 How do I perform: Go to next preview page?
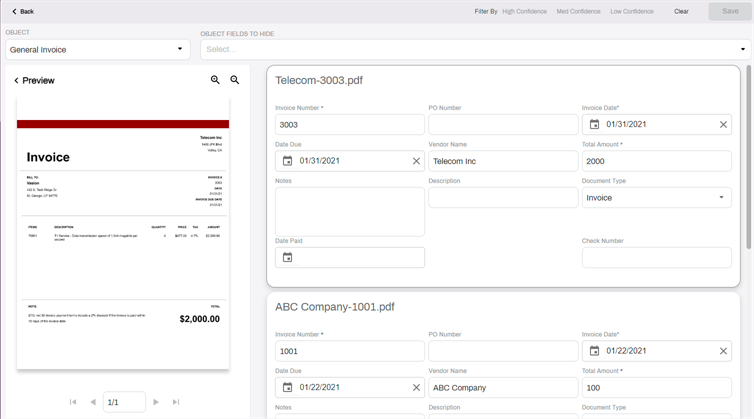[x=156, y=402]
